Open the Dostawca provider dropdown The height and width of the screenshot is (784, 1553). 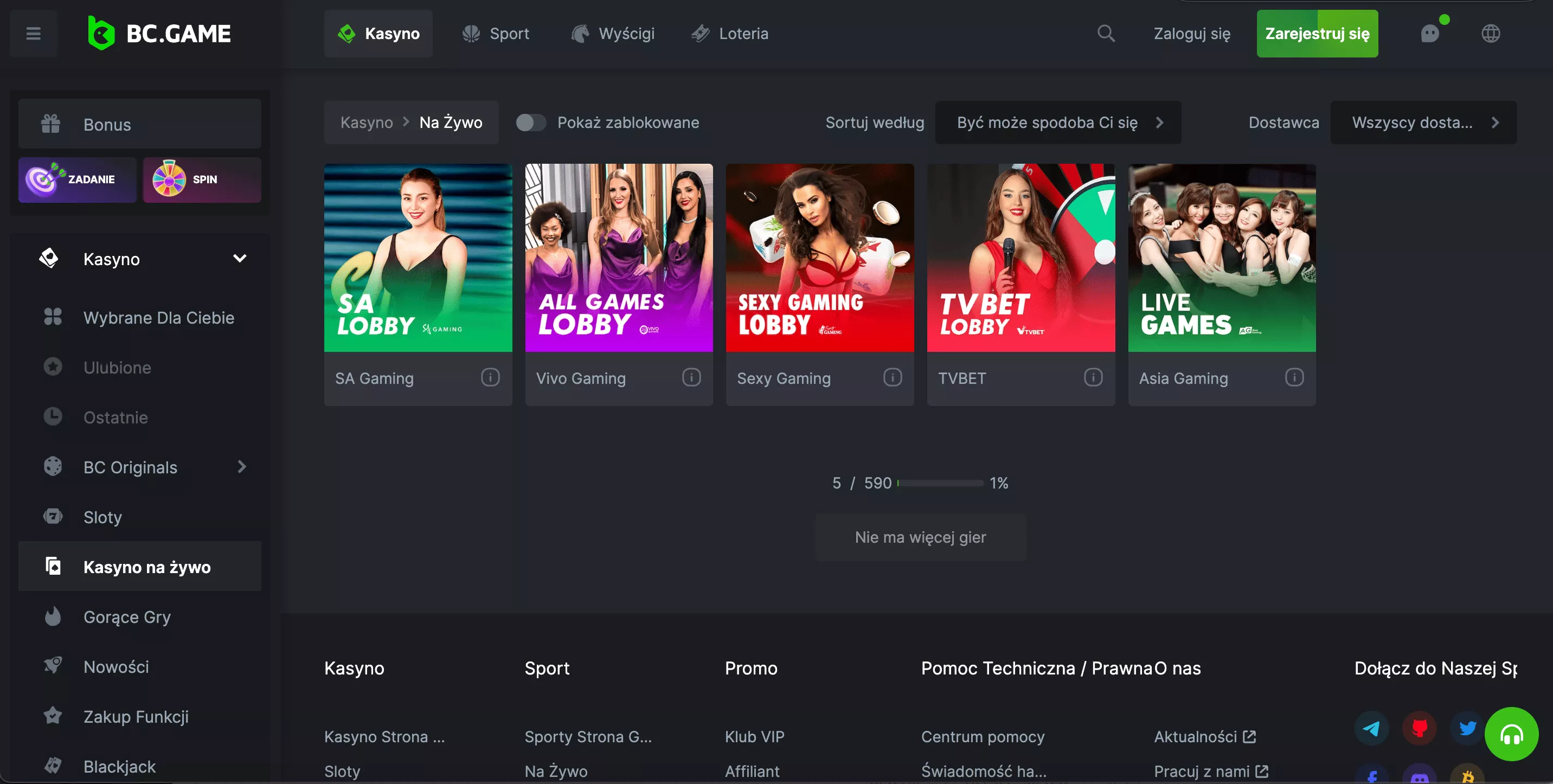pos(1423,123)
